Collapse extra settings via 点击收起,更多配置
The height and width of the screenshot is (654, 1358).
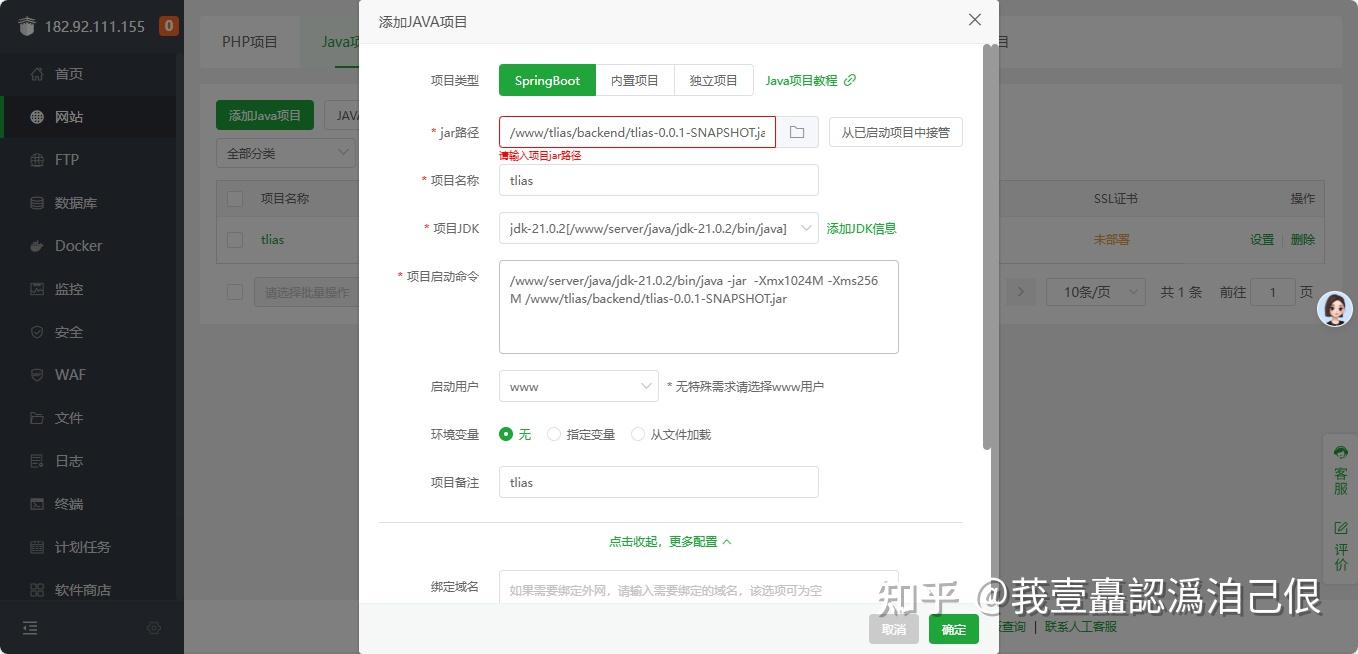[669, 539]
